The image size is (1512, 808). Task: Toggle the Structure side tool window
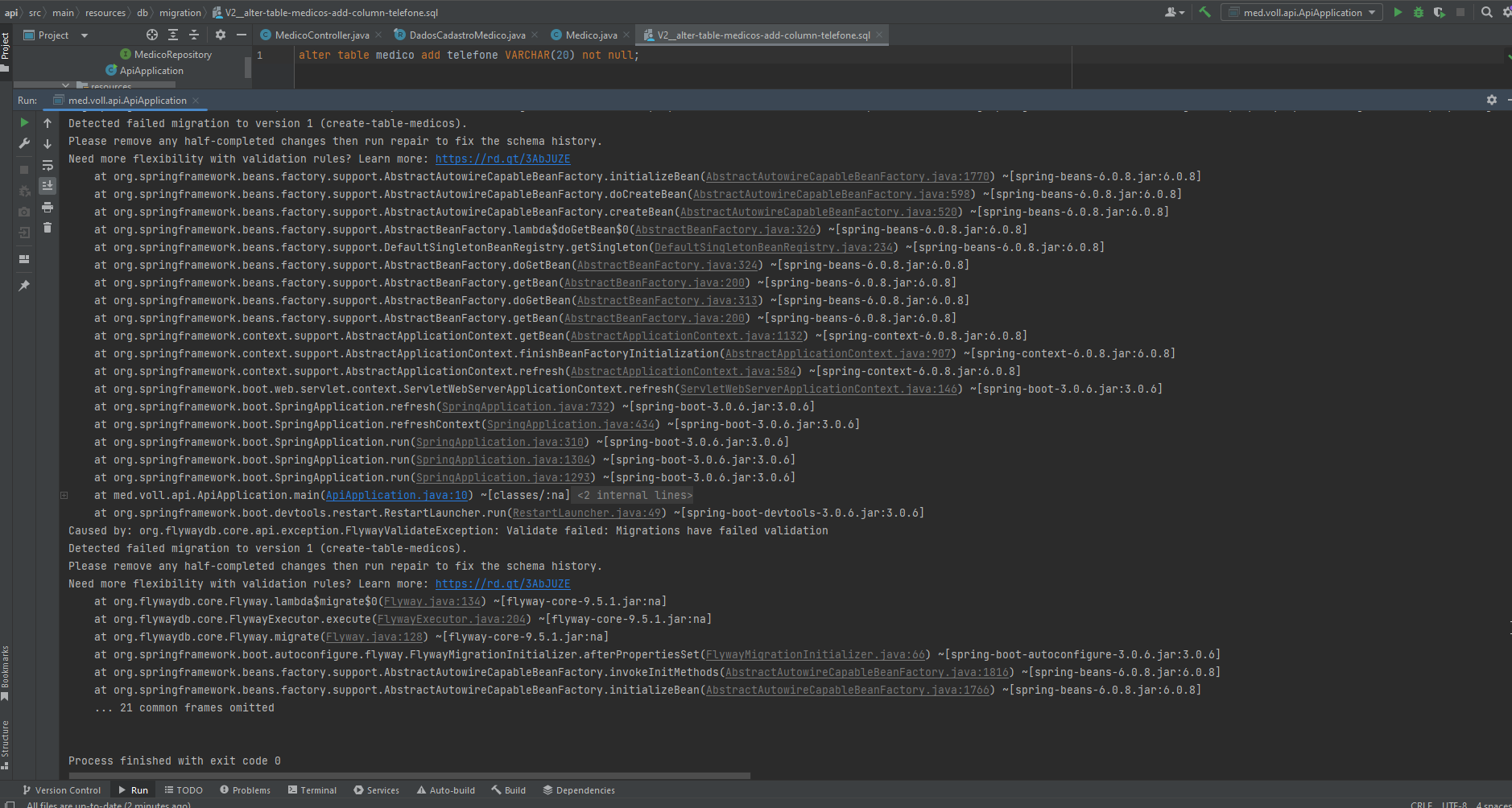click(x=5, y=745)
